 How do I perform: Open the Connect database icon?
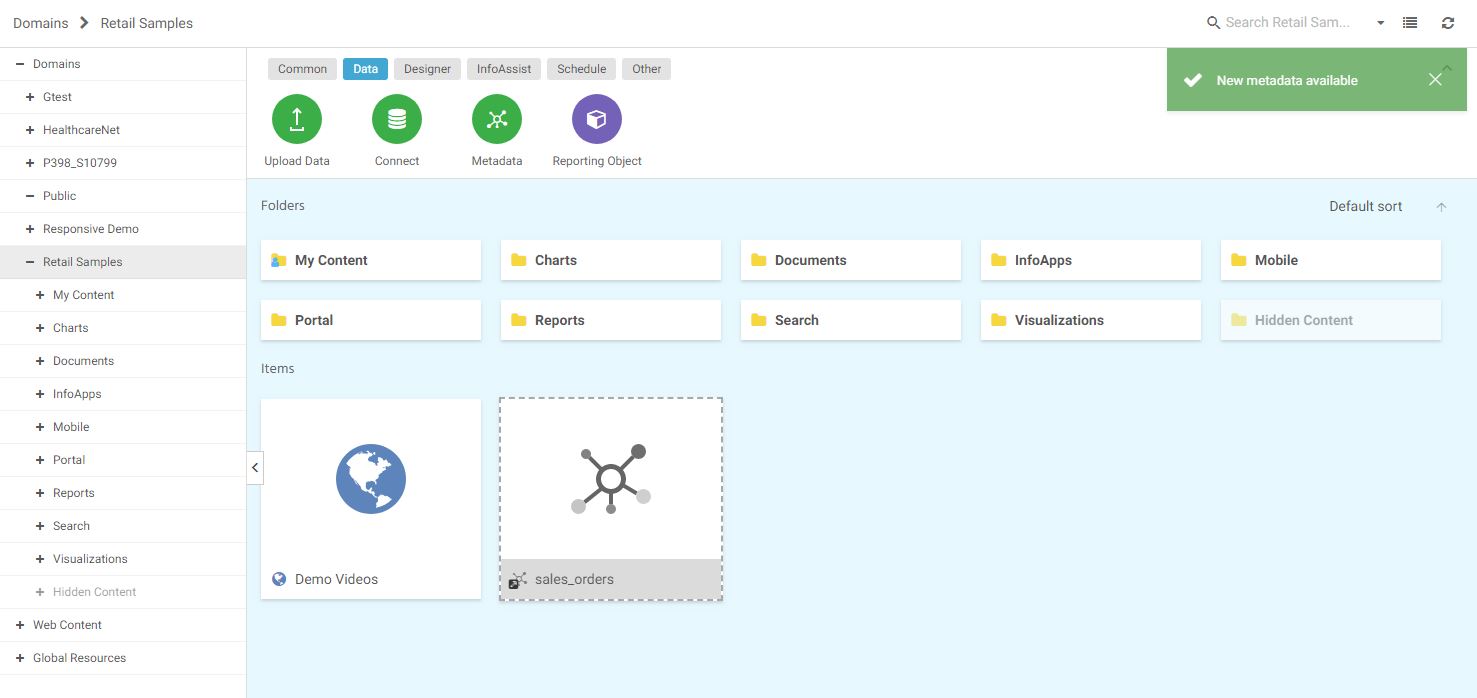[397, 120]
